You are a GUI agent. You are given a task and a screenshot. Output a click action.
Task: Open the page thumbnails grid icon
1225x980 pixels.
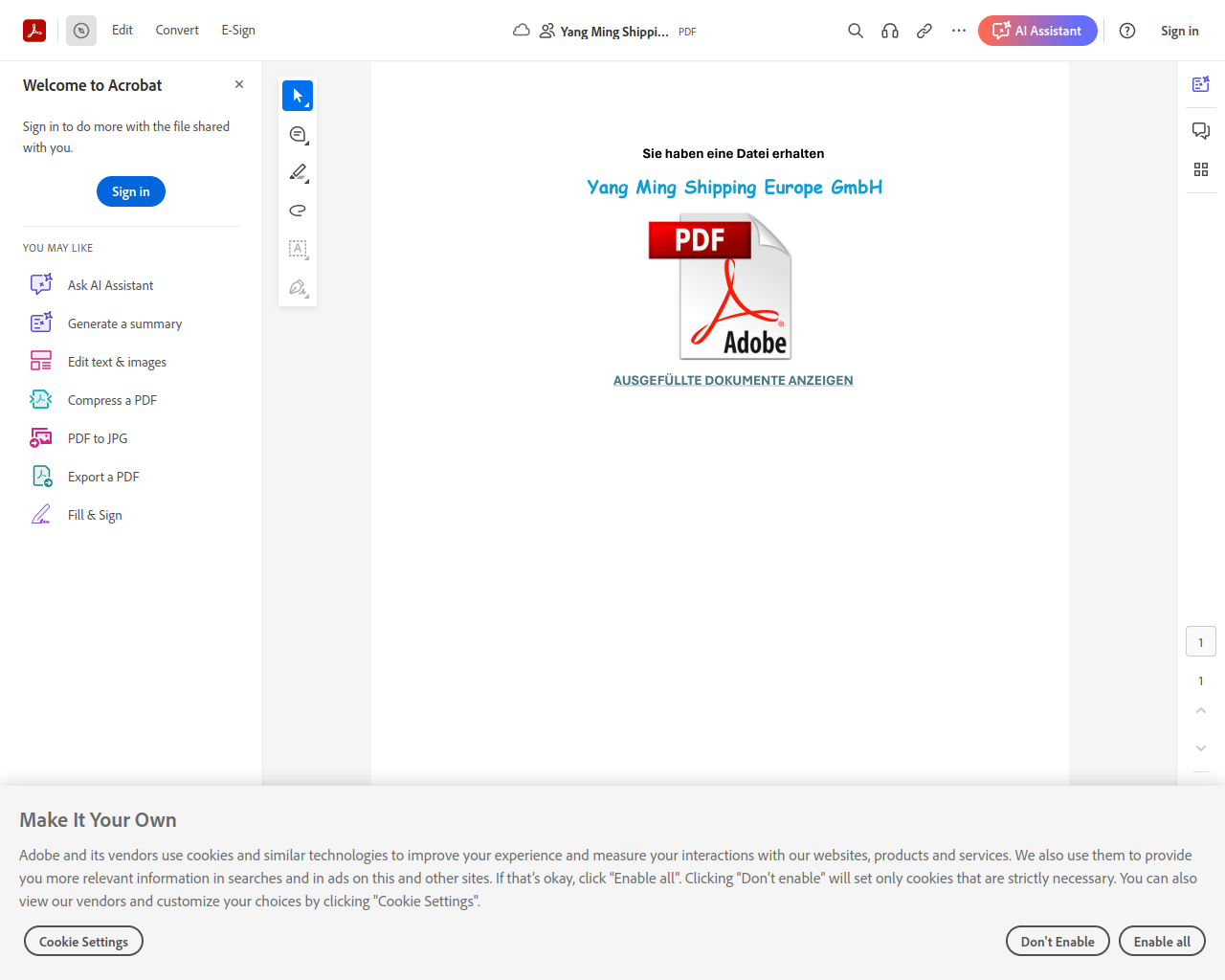[1201, 169]
